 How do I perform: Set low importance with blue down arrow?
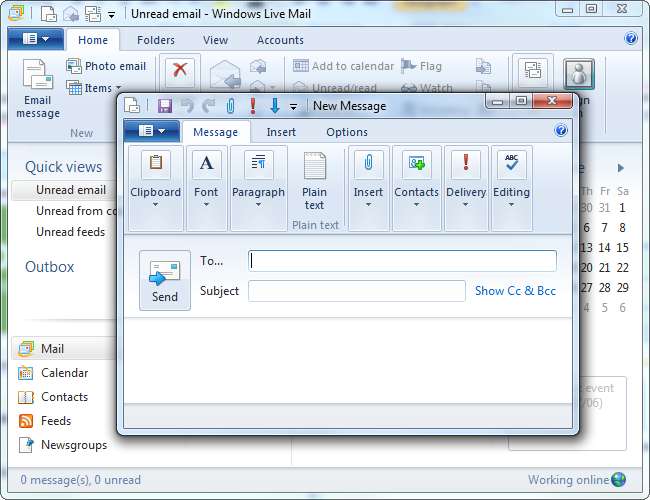tap(274, 106)
